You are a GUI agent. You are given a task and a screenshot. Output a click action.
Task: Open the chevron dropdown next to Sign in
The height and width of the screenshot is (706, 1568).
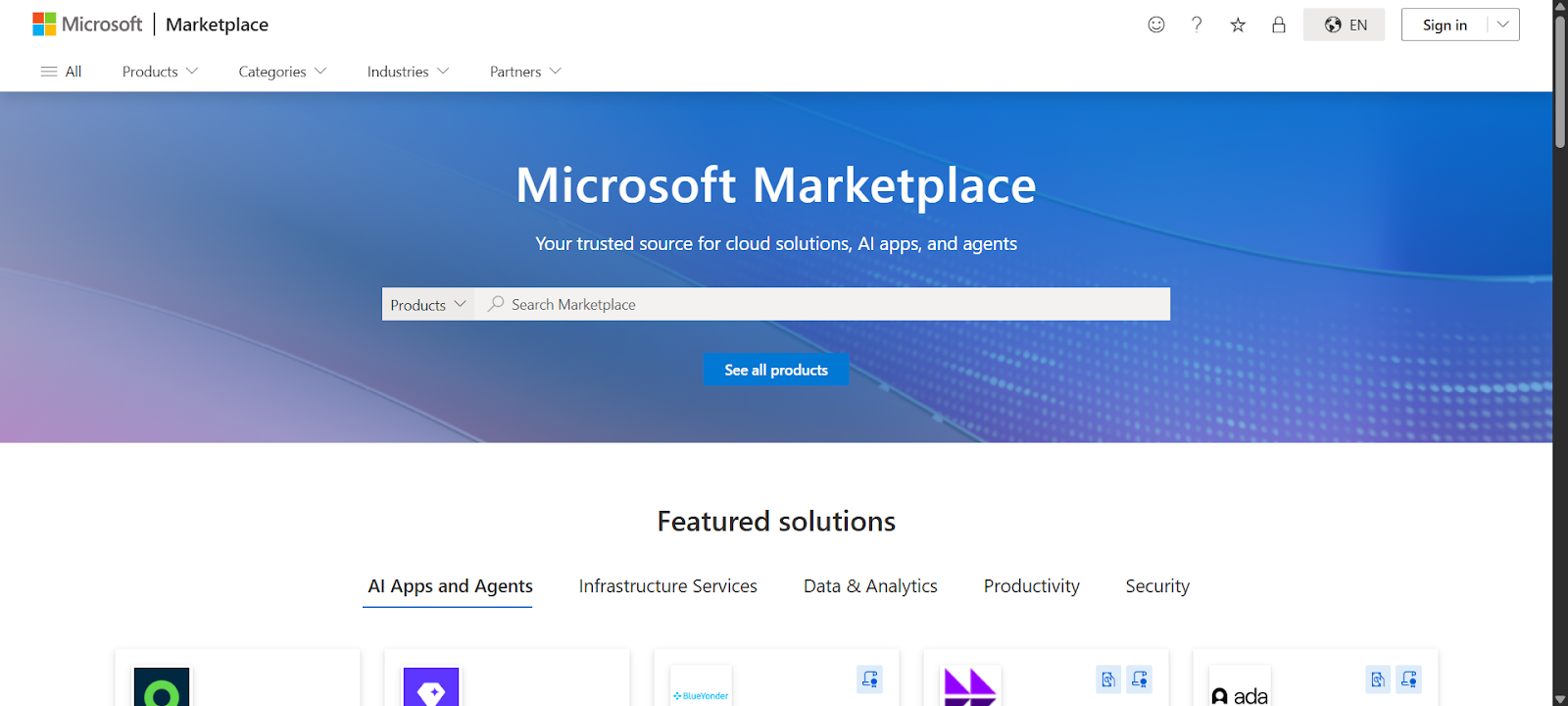click(1503, 25)
